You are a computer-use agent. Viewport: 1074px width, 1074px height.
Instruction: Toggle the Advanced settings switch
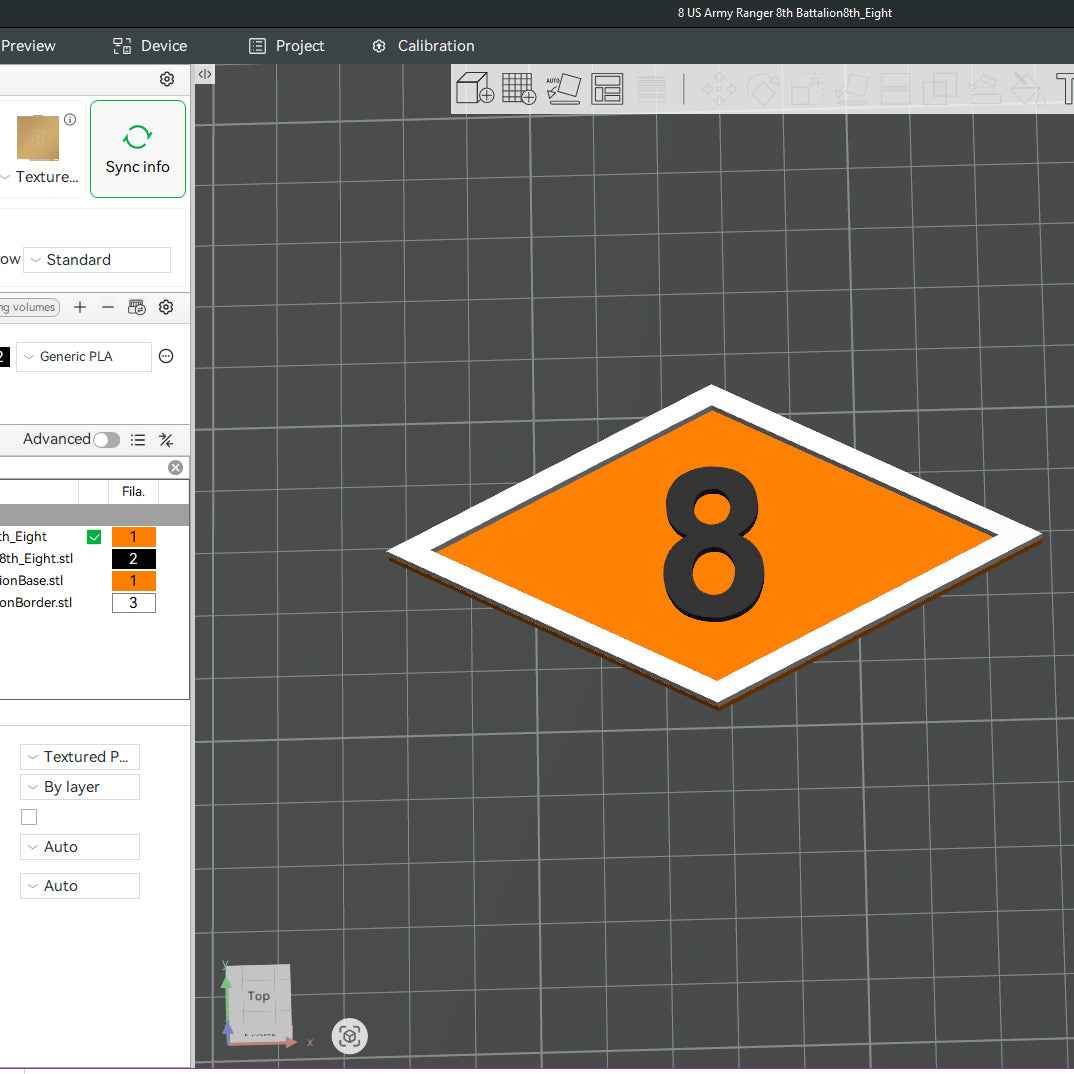(106, 440)
